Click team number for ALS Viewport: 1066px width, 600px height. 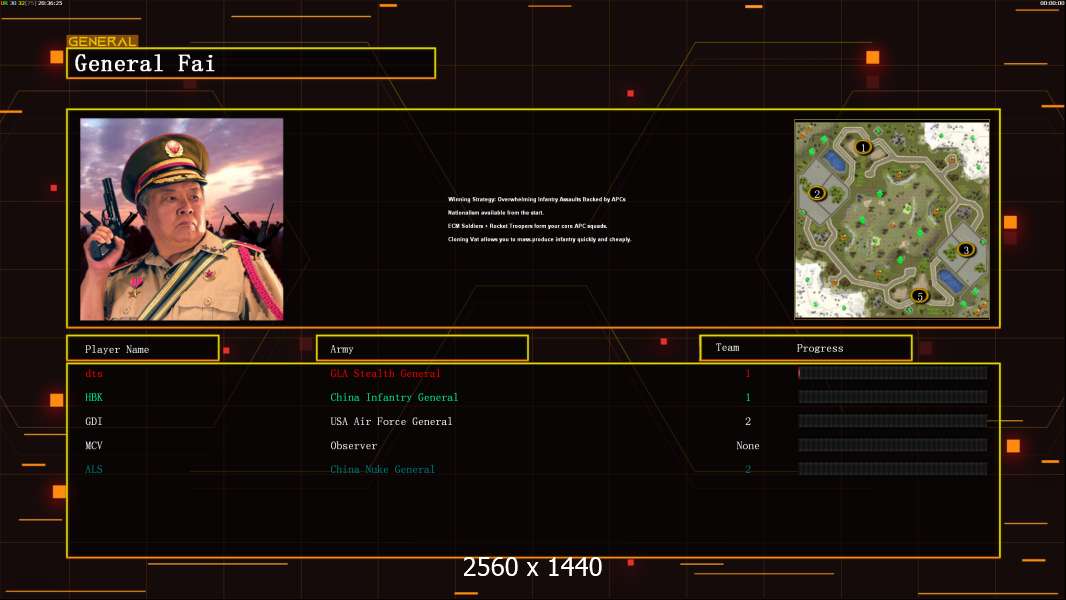(748, 469)
